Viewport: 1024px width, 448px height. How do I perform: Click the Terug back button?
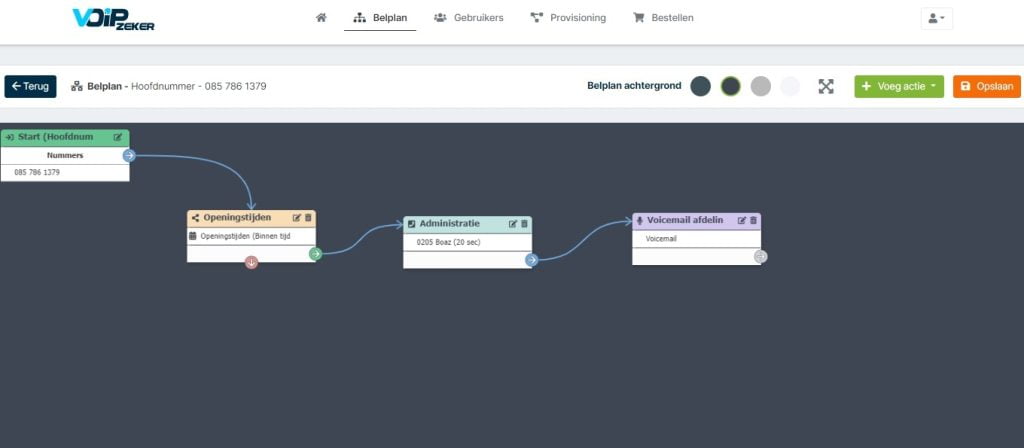coord(30,86)
